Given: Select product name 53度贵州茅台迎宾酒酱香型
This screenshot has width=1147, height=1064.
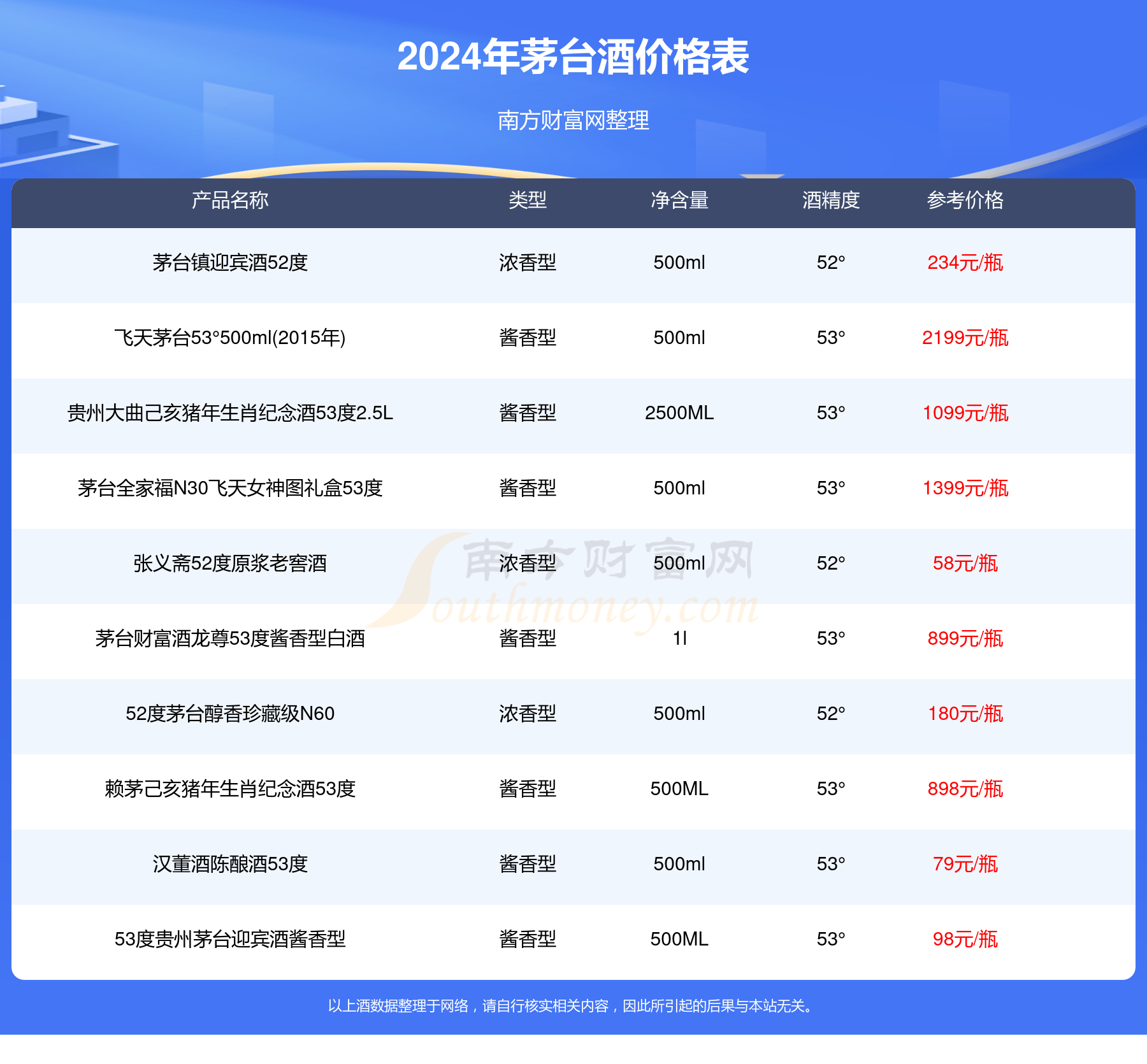Looking at the screenshot, I should [x=230, y=939].
